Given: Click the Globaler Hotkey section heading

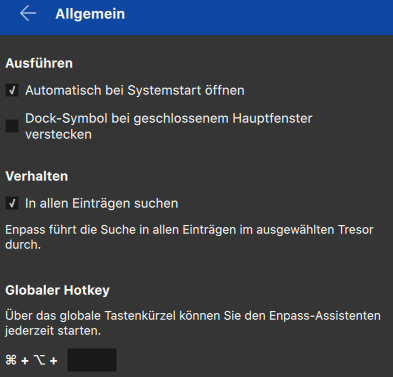Looking at the screenshot, I should [57, 290].
